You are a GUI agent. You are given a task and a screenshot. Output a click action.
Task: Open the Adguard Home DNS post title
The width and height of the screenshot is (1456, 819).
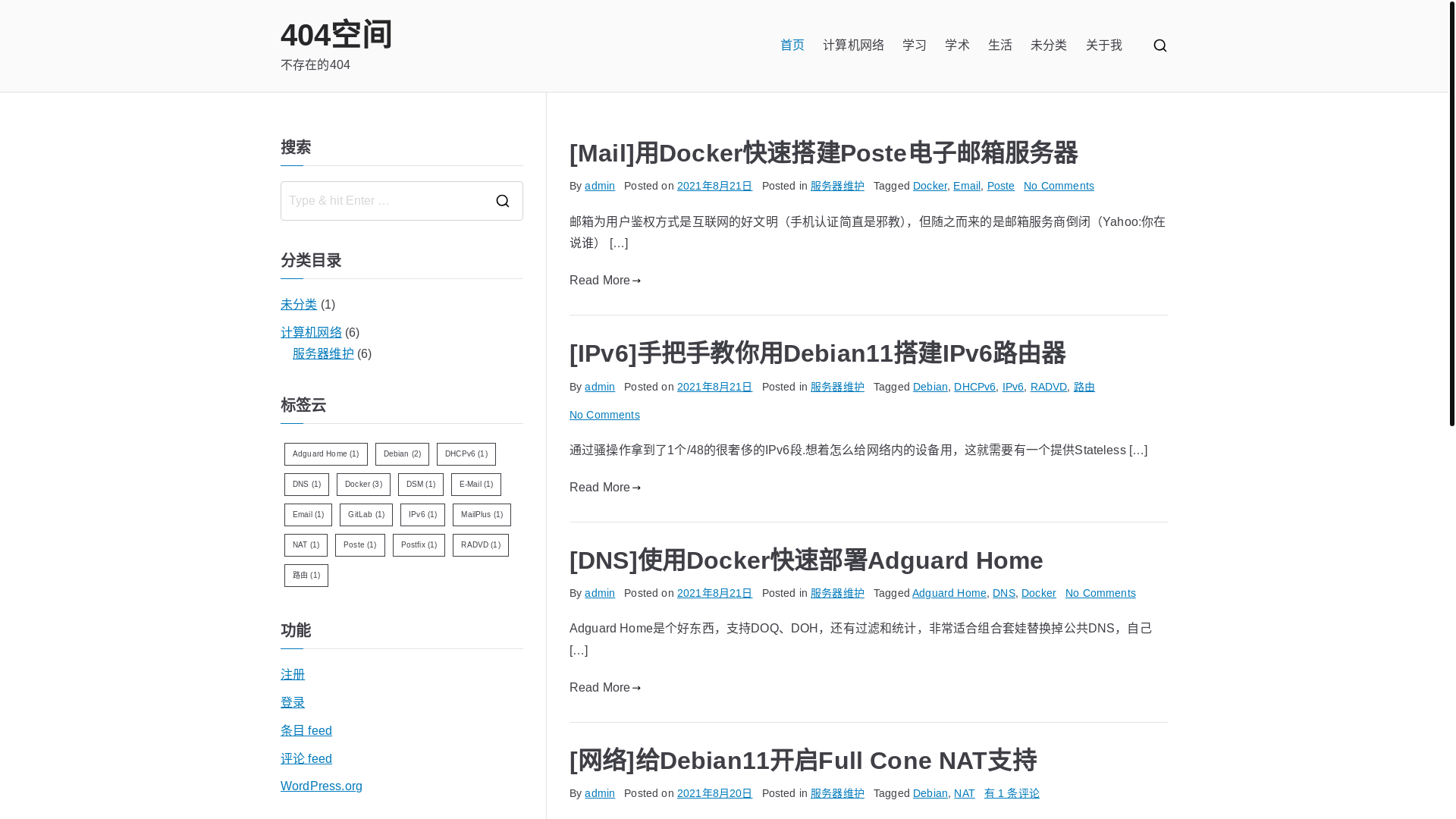[806, 560]
